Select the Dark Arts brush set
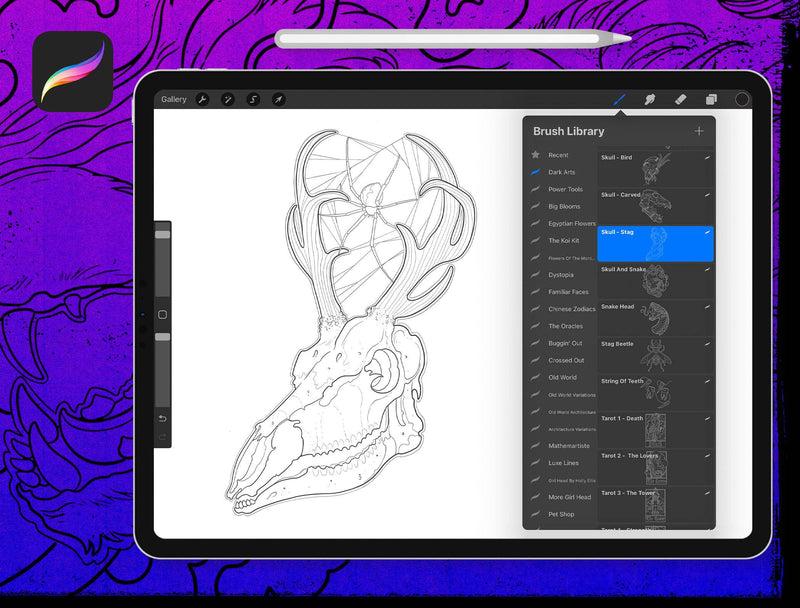The image size is (800, 608). tap(561, 172)
